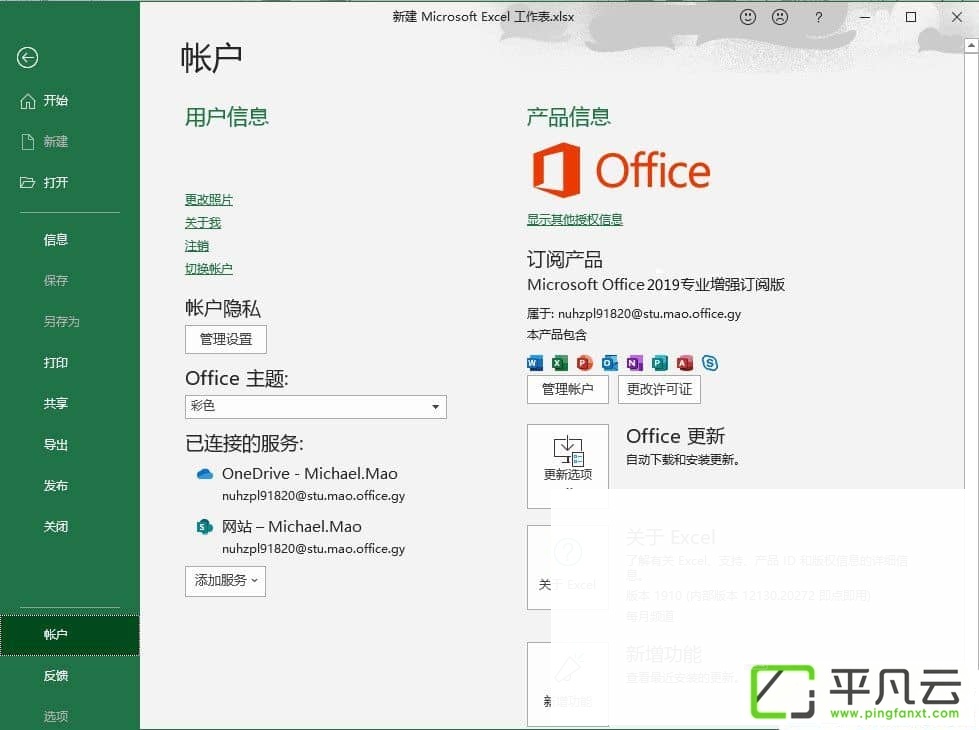Click the smiley face feedback icon
The image size is (979, 730).
(x=747, y=17)
